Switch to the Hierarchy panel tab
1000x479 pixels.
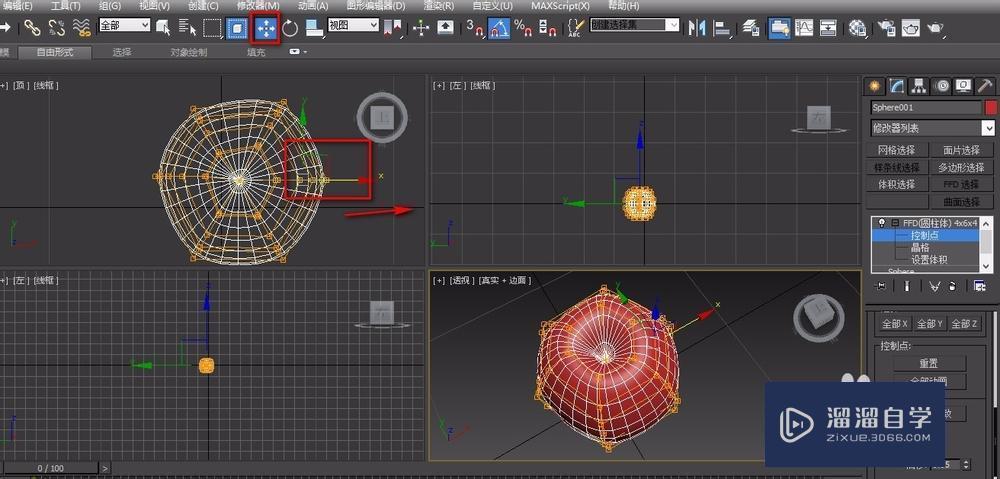[x=919, y=86]
